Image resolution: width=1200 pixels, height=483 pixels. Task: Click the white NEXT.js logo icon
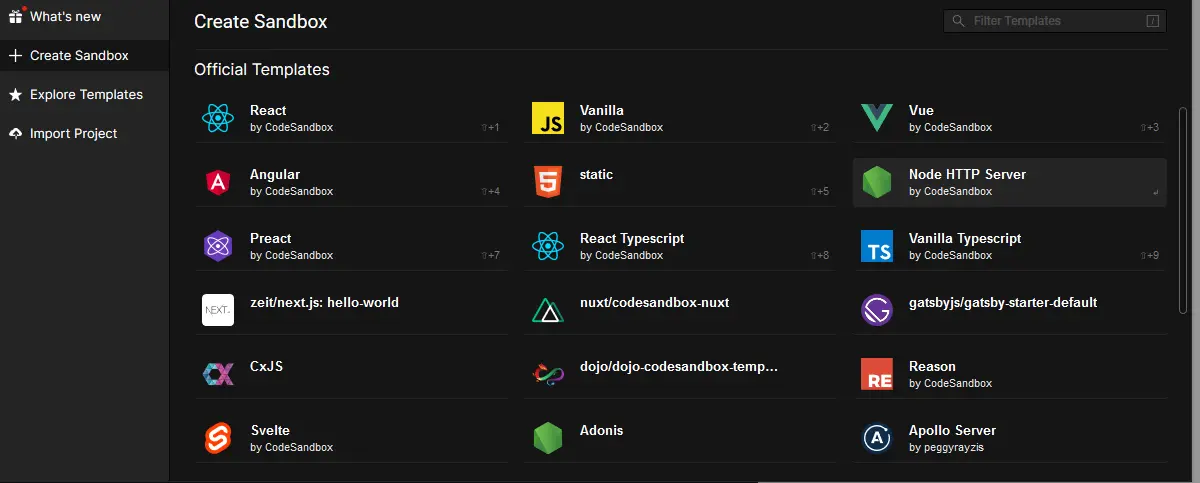point(217,310)
